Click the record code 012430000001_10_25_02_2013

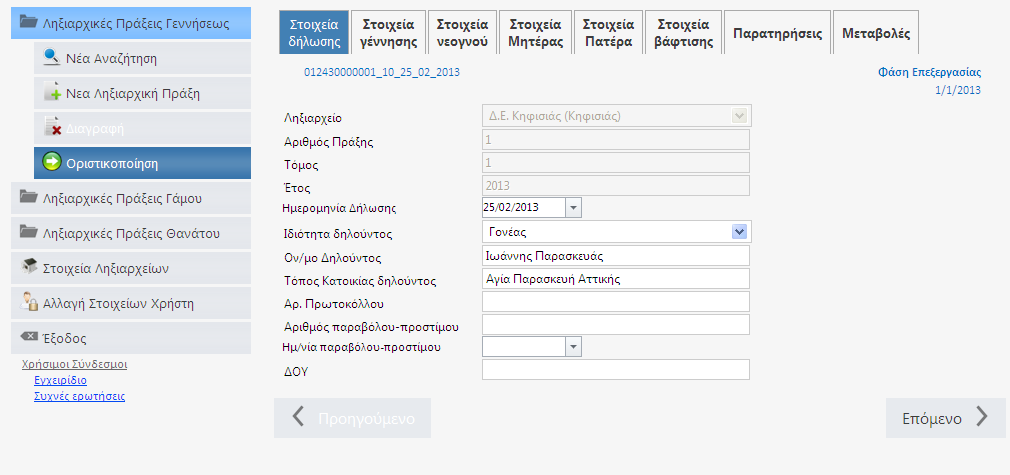click(382, 72)
